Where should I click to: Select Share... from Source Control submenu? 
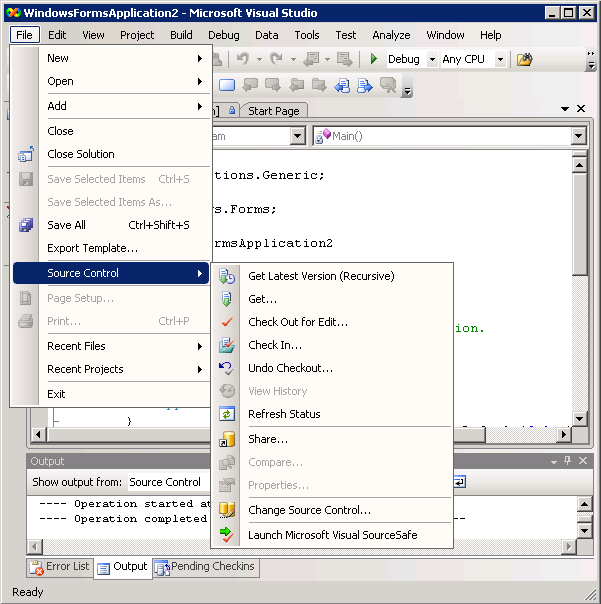[x=268, y=439]
